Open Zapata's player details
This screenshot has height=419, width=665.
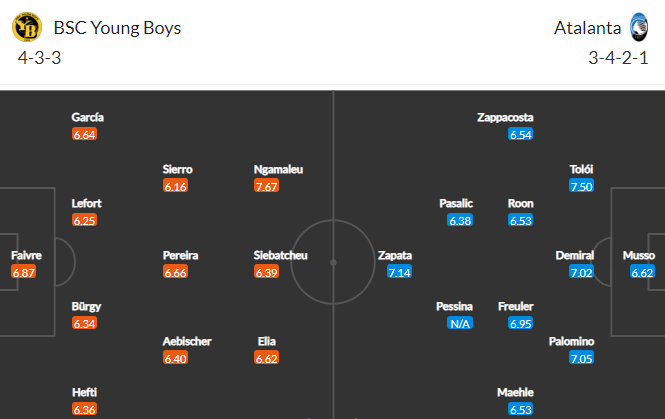pos(395,255)
